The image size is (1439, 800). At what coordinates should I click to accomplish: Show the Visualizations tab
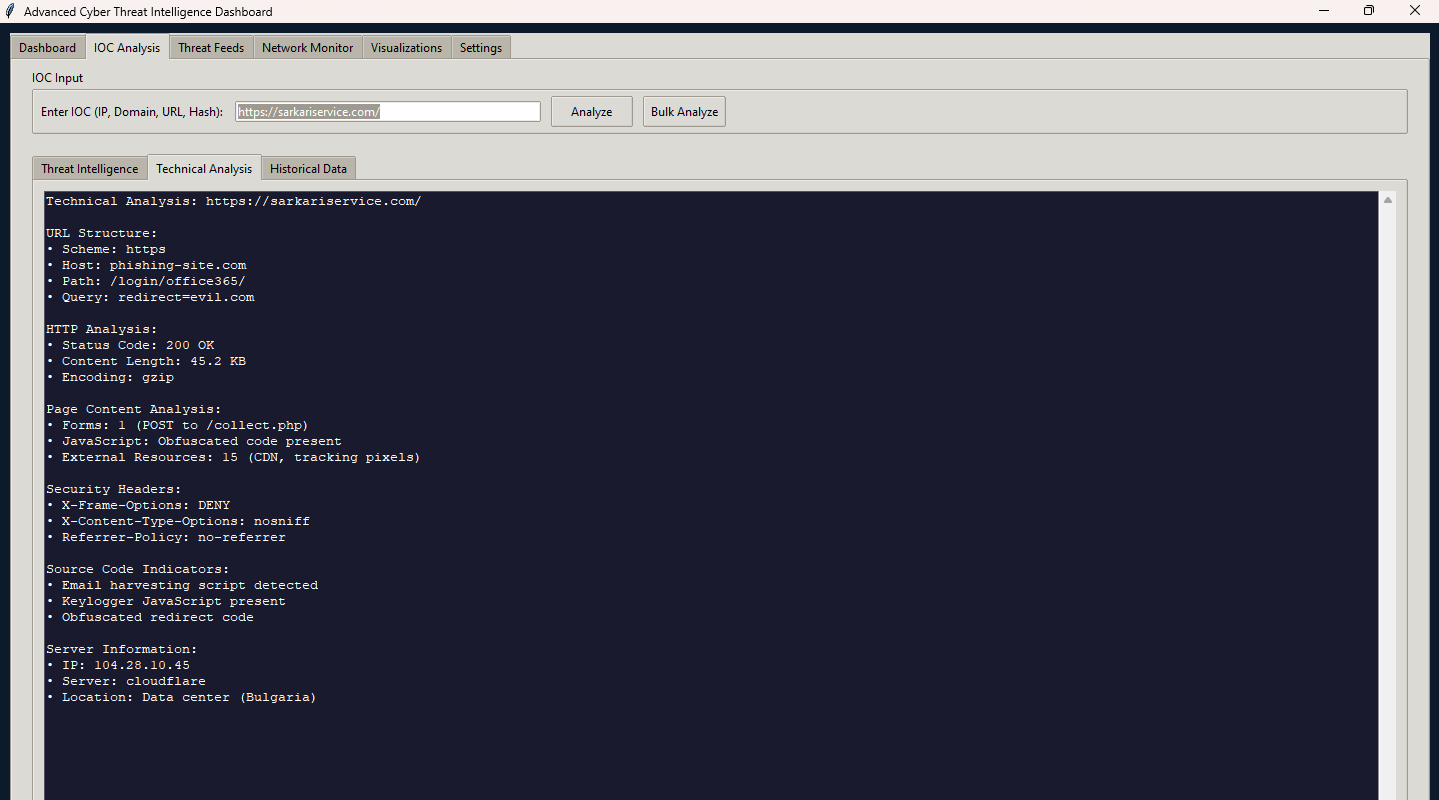(406, 48)
